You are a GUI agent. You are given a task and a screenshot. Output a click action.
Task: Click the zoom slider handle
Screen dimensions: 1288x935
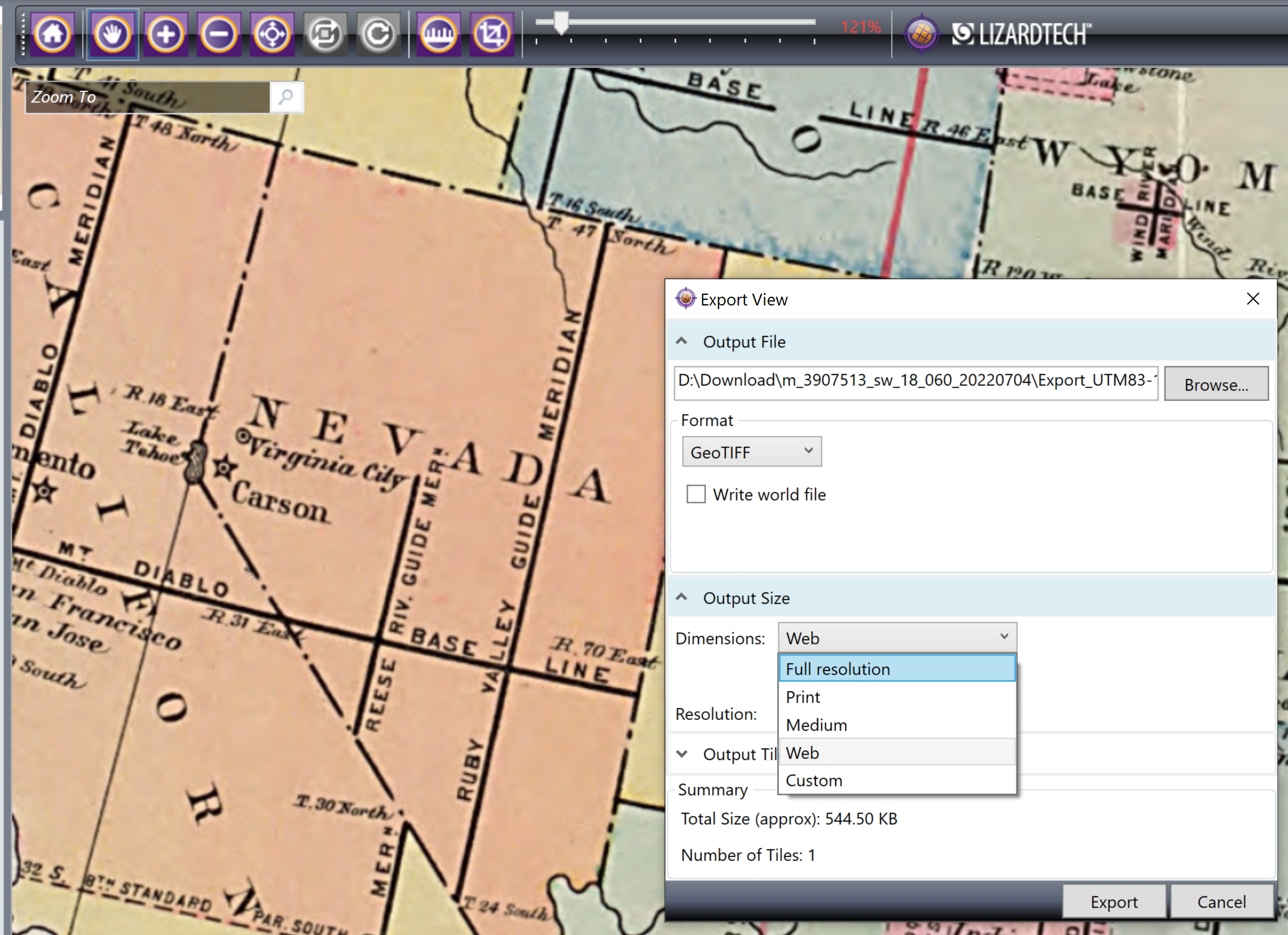561,22
